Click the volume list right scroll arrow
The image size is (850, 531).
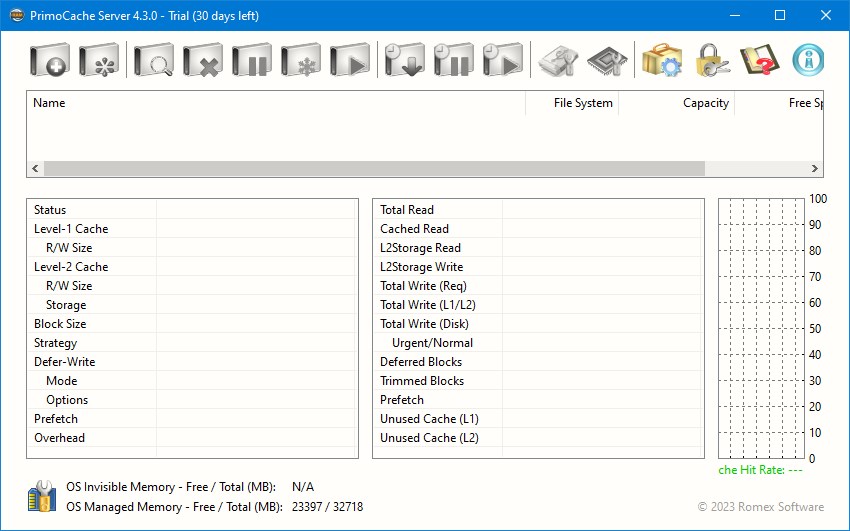815,169
